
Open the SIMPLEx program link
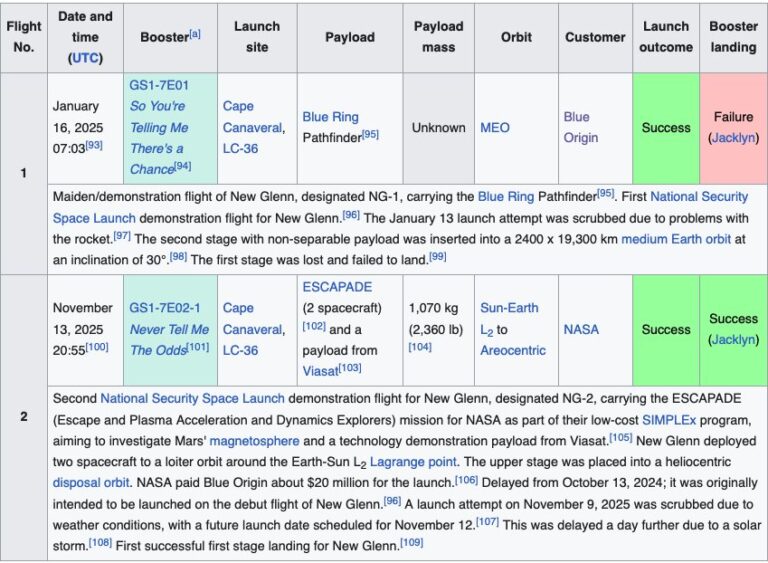point(669,420)
